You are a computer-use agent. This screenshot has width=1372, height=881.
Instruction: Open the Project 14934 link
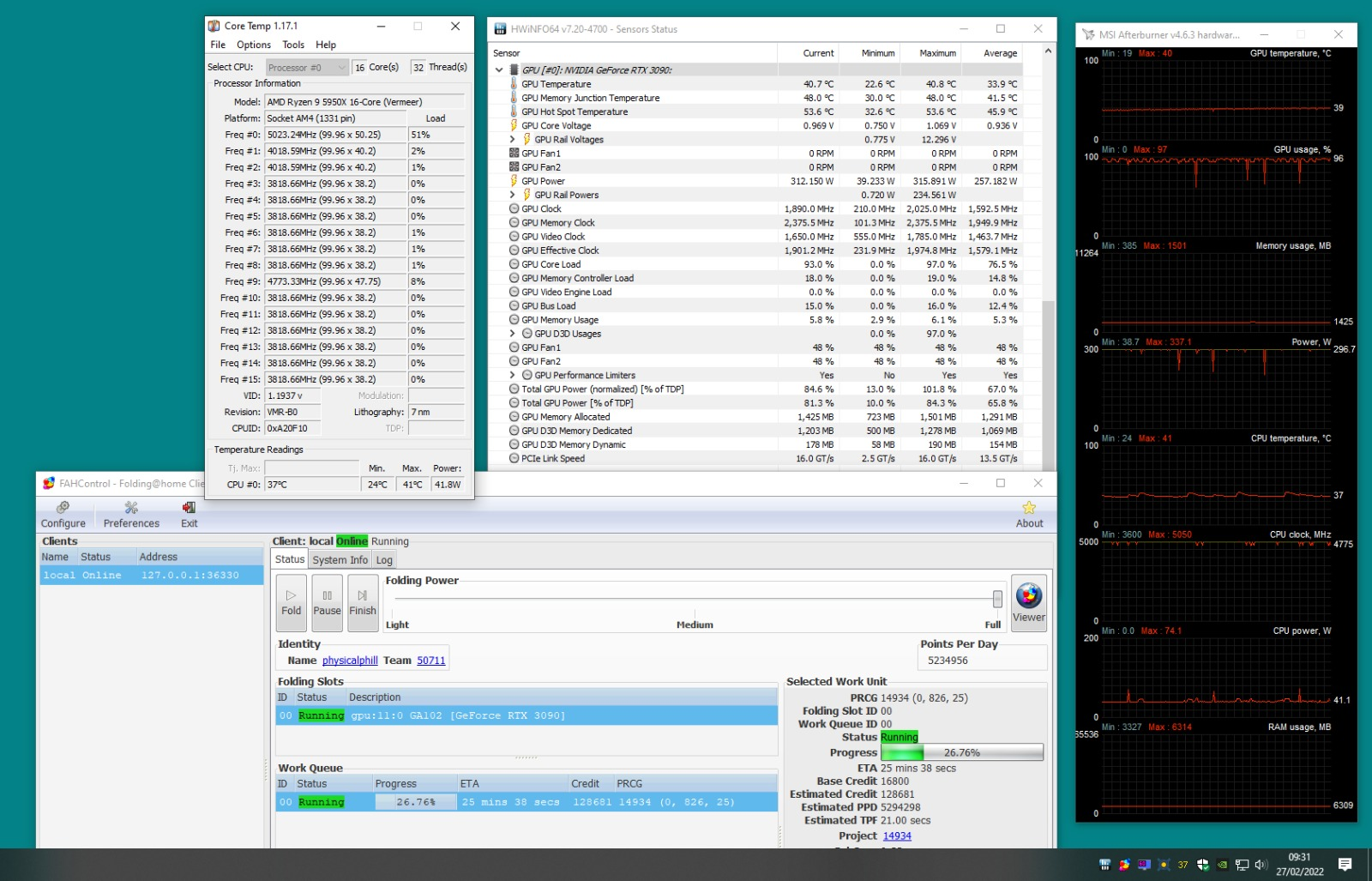(x=897, y=836)
